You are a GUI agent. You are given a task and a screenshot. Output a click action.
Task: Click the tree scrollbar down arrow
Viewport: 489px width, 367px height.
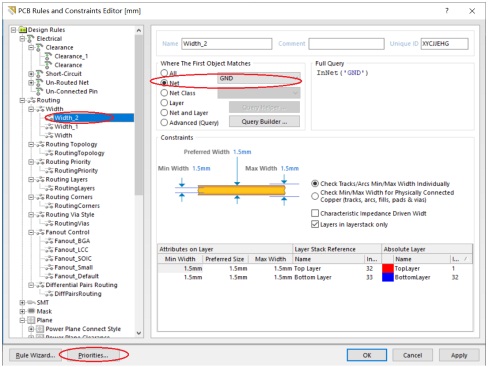coord(139,333)
